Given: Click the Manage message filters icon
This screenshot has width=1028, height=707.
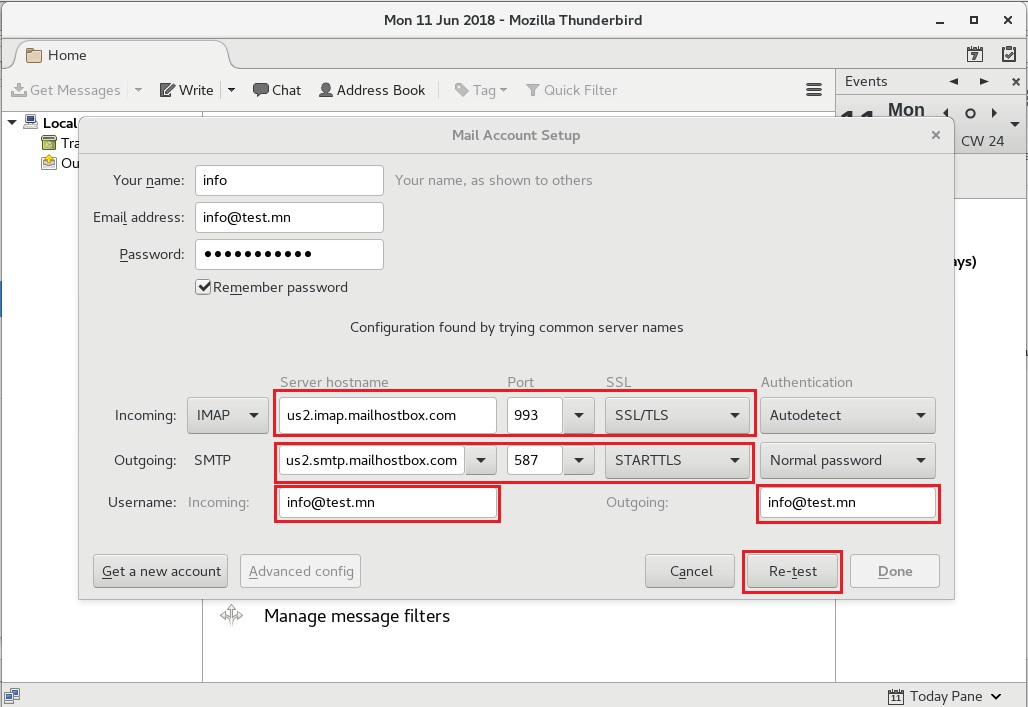Looking at the screenshot, I should point(231,615).
